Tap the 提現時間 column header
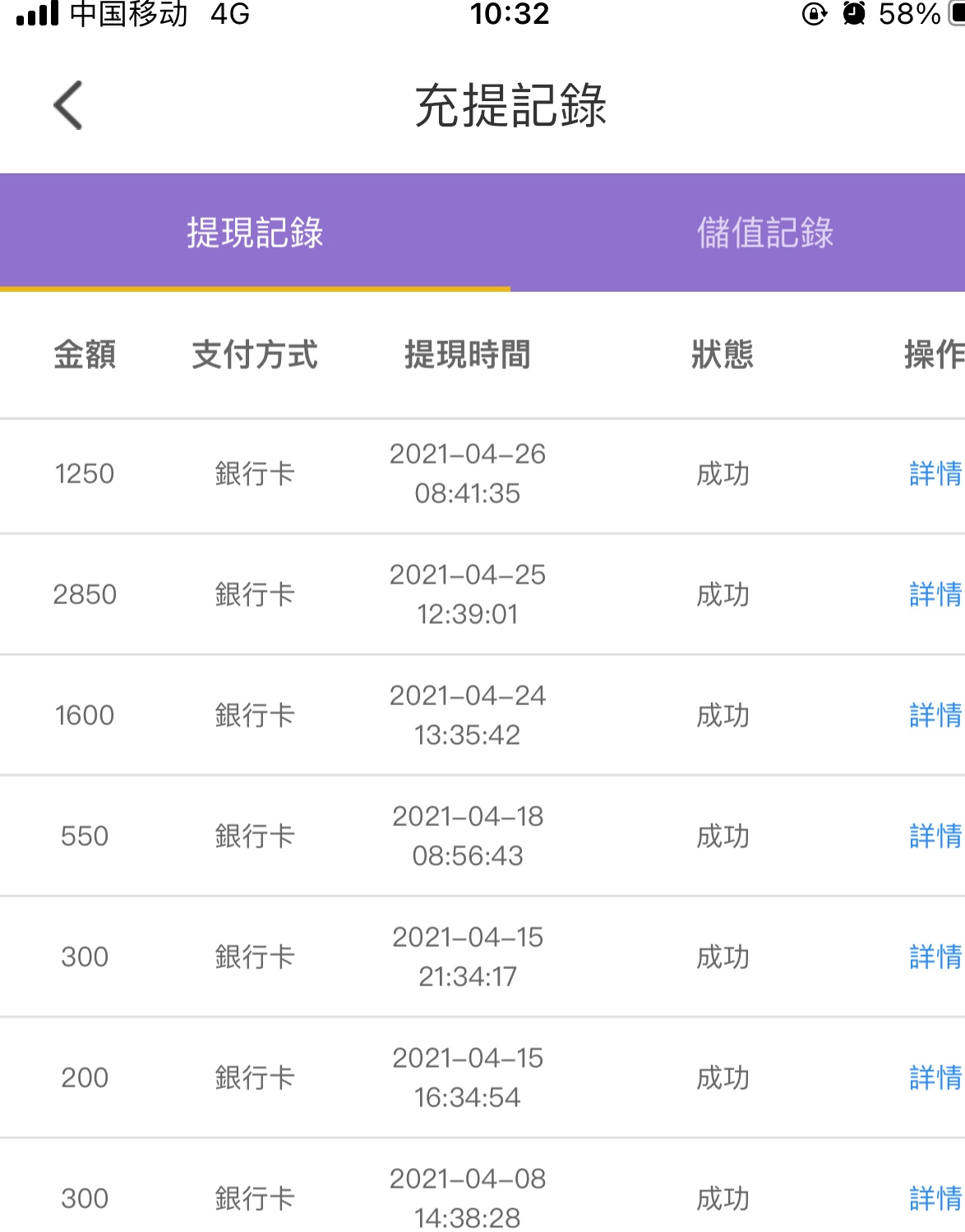Image resolution: width=965 pixels, height=1232 pixels. click(467, 355)
